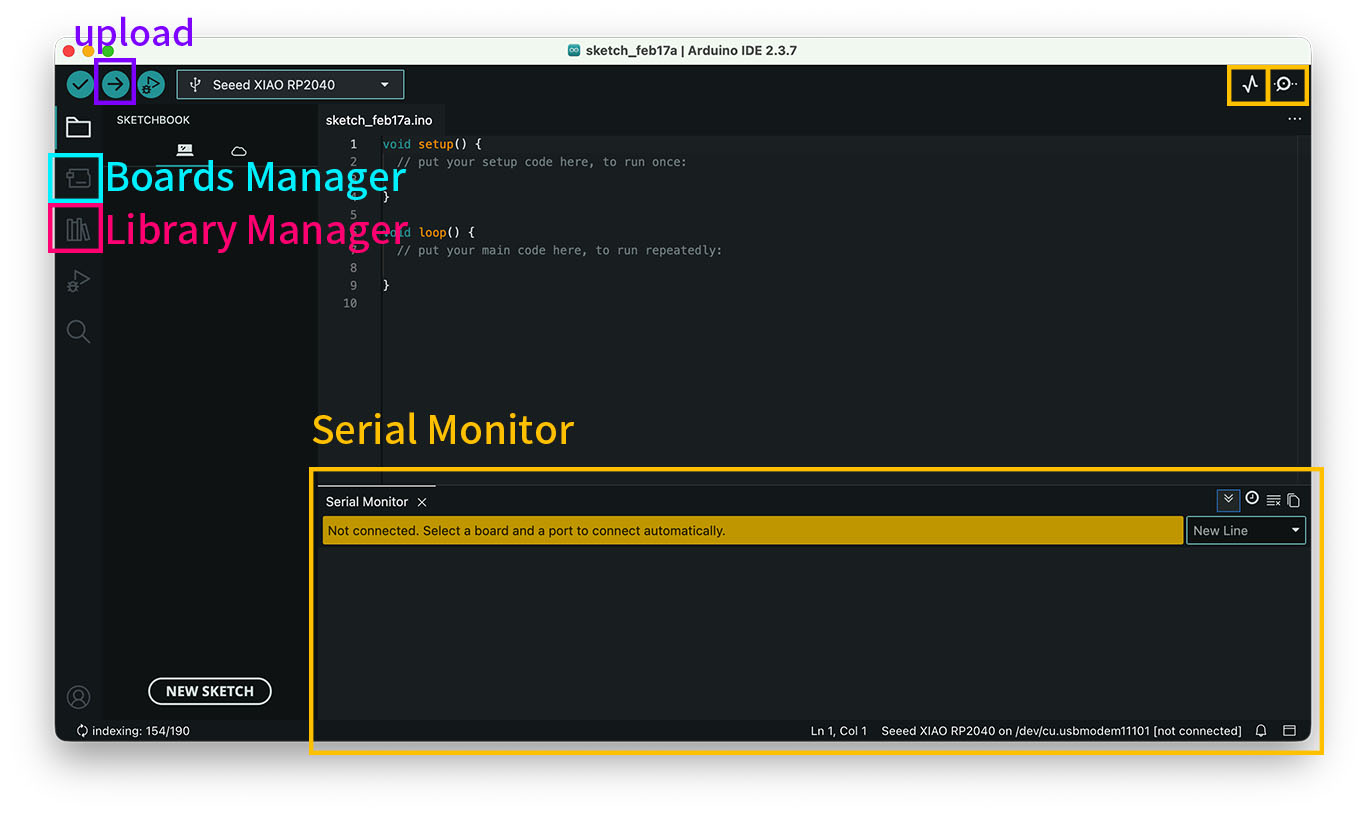Screen dimensions: 1366x814
Task: Start debugging with the toolbar Debug button
Action: 151,85
